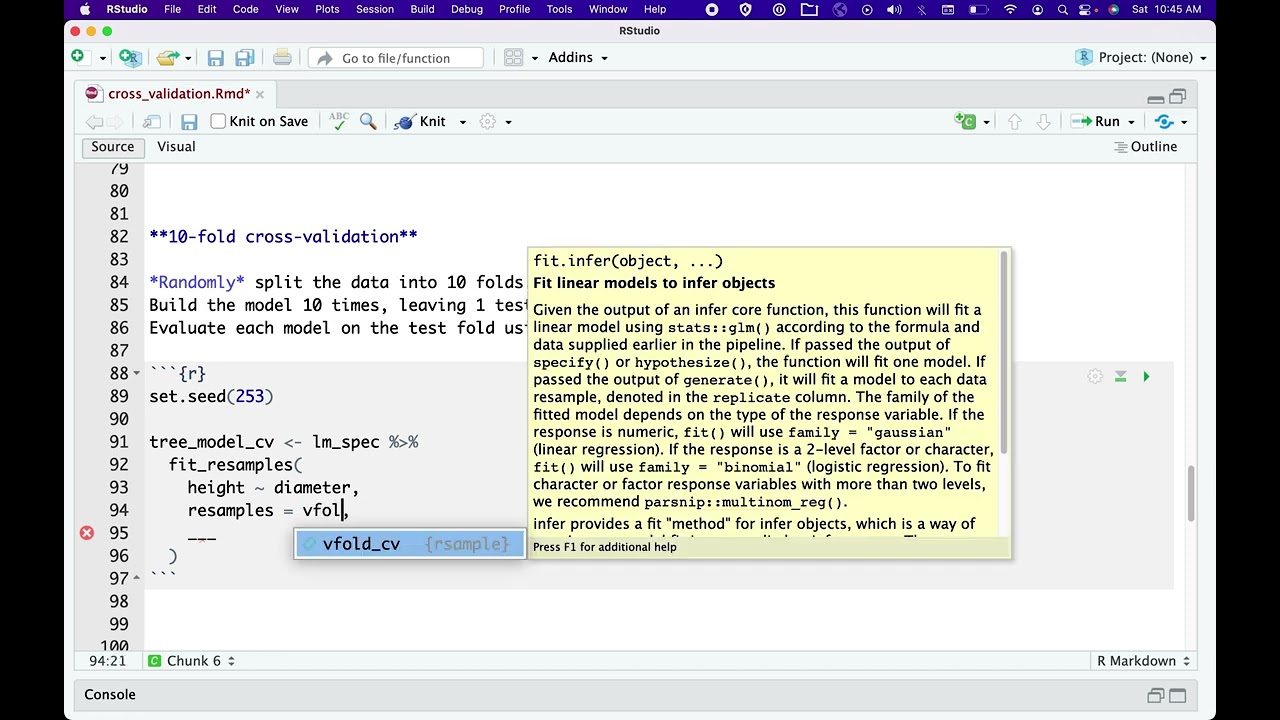This screenshot has height=720, width=1280.
Task: Choose vfold_cv from the autocomplete list
Action: 409,544
